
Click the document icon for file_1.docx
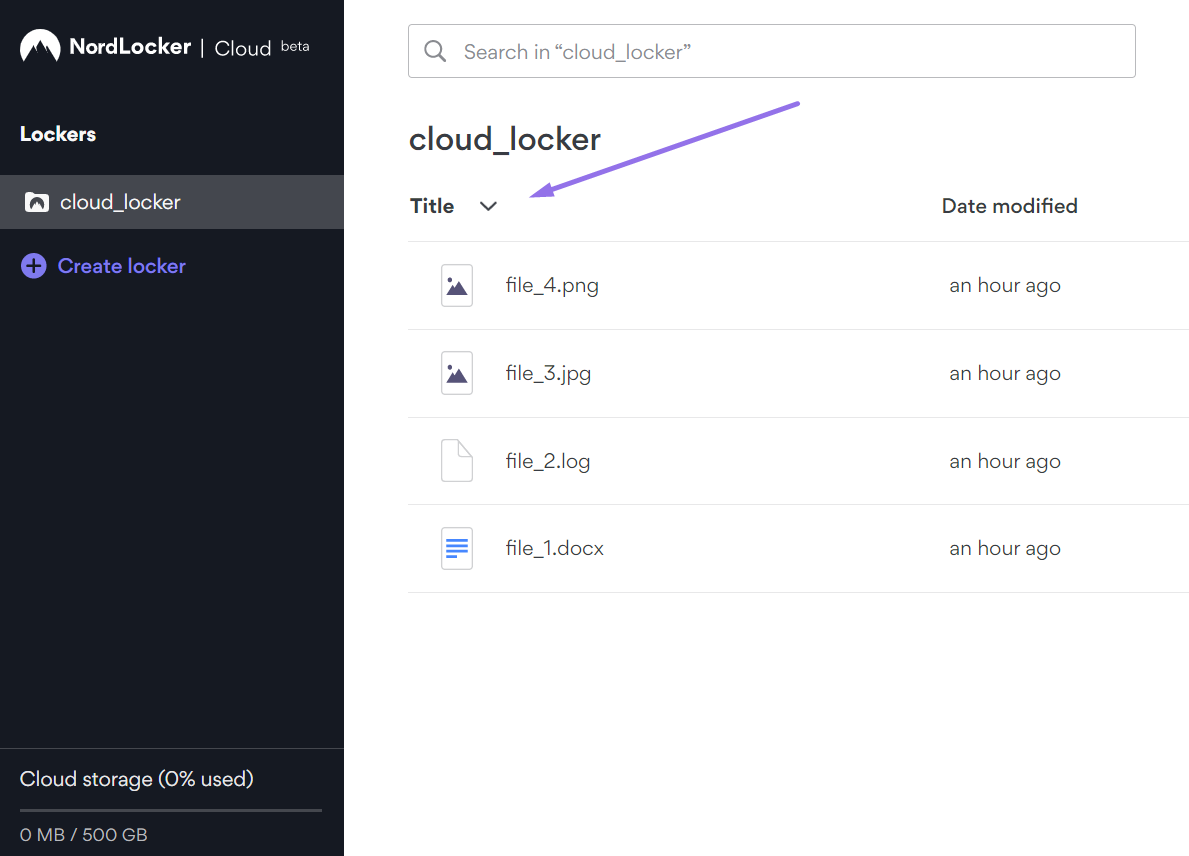point(457,548)
